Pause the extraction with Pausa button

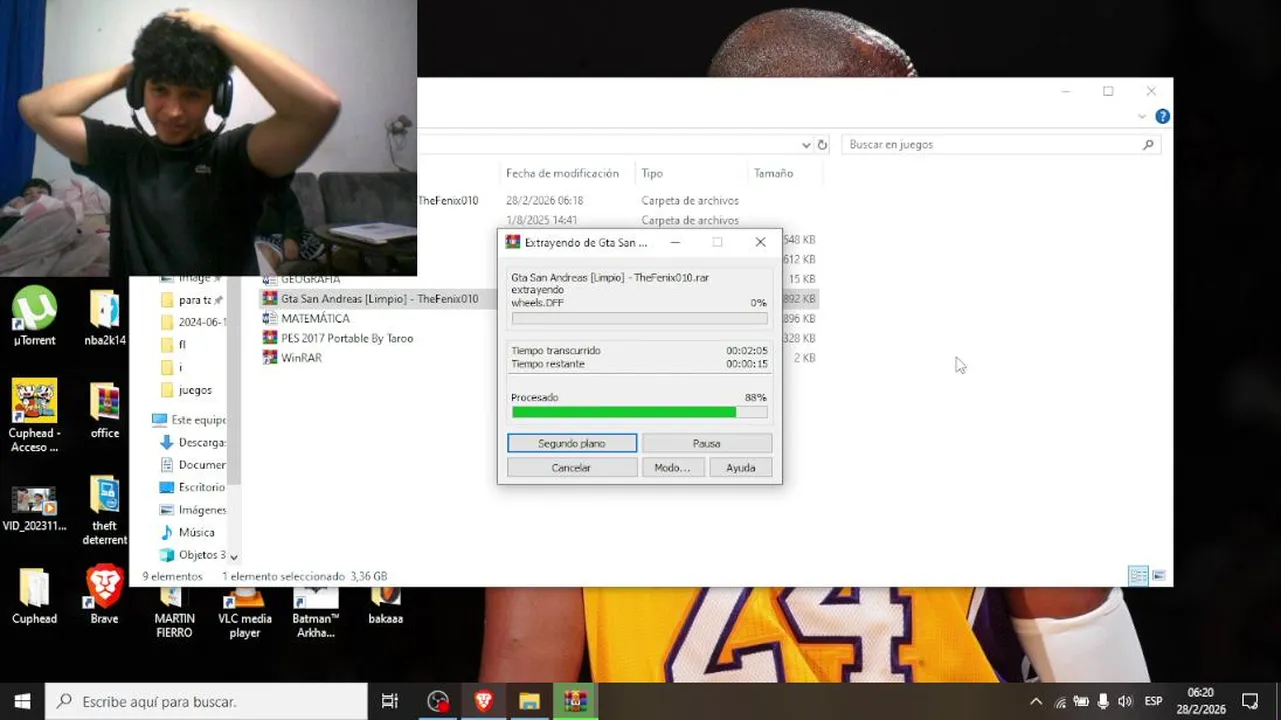point(706,443)
